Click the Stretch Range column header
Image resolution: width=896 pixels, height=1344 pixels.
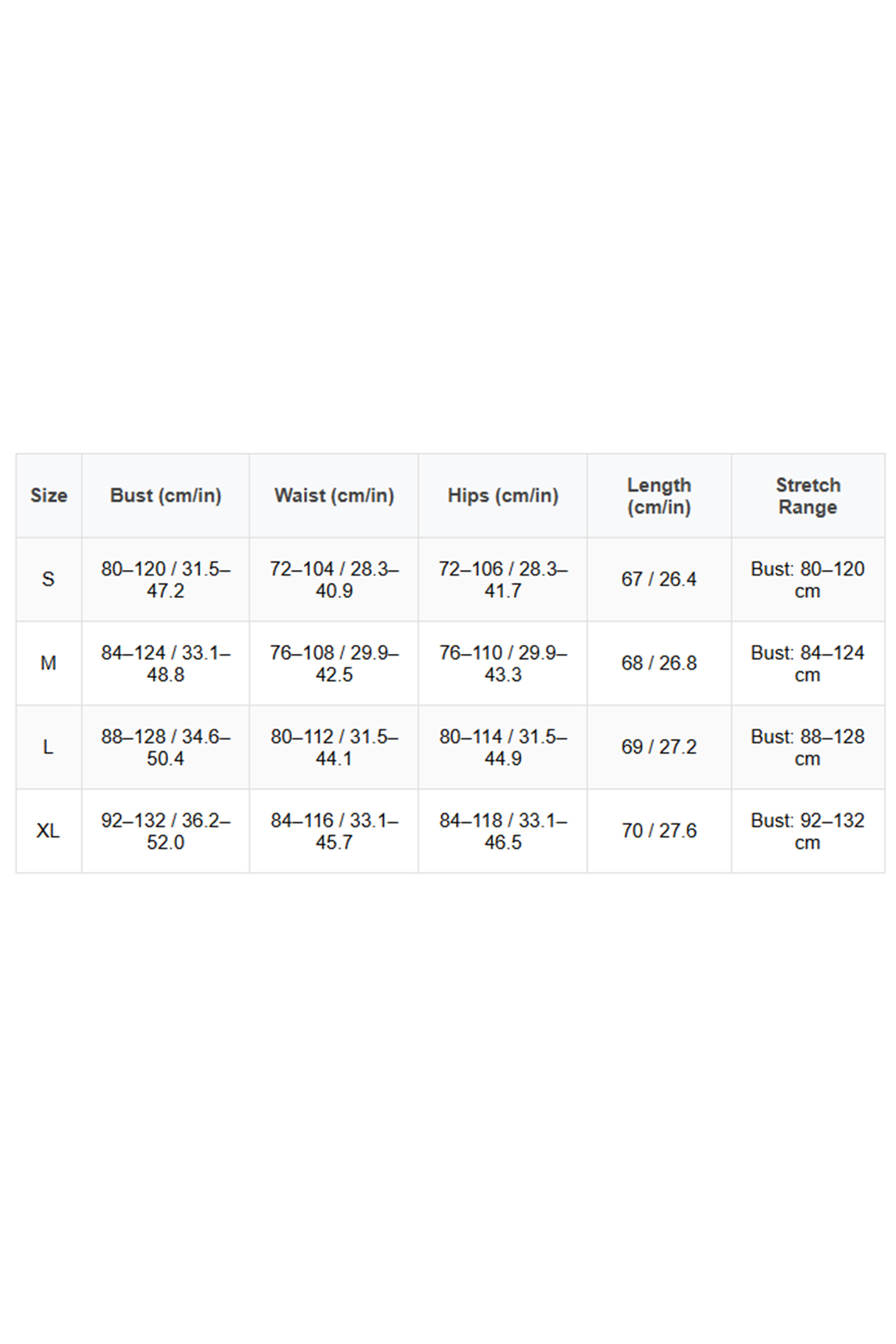point(807,496)
